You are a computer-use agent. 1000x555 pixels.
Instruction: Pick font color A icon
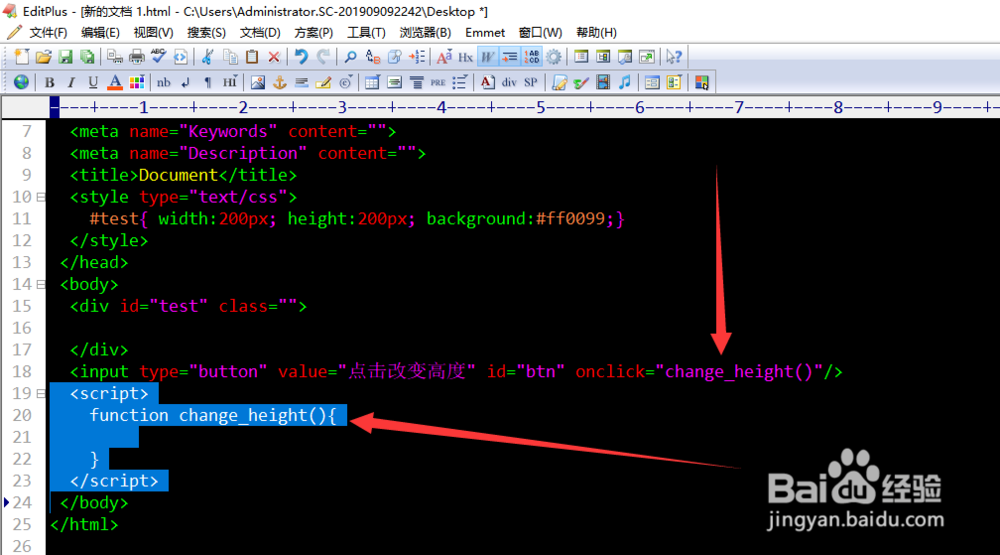(x=115, y=82)
